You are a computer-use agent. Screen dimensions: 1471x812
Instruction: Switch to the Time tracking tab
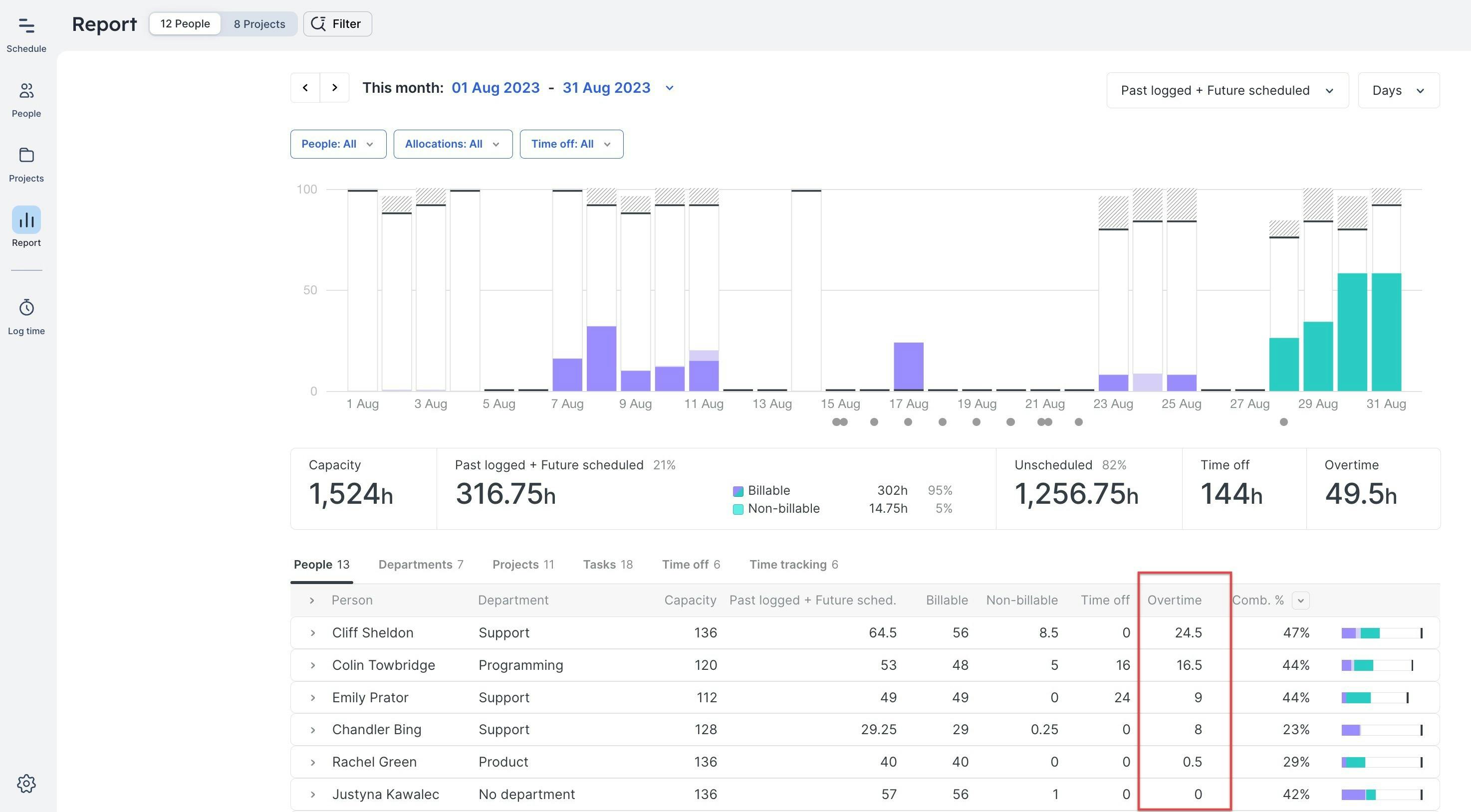(x=793, y=565)
